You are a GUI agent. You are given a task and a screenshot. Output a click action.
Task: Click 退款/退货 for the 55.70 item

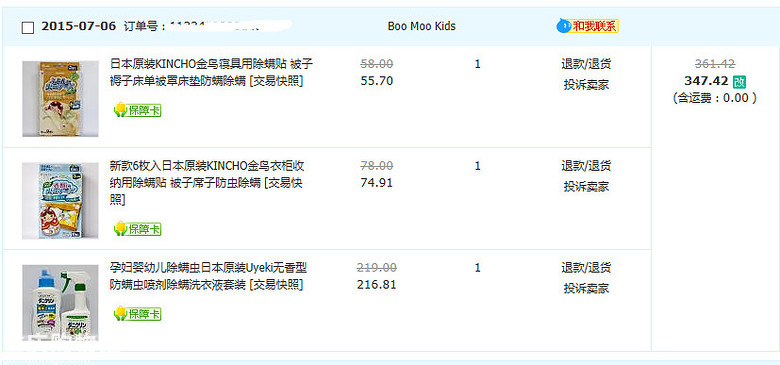pyautogui.click(x=586, y=64)
